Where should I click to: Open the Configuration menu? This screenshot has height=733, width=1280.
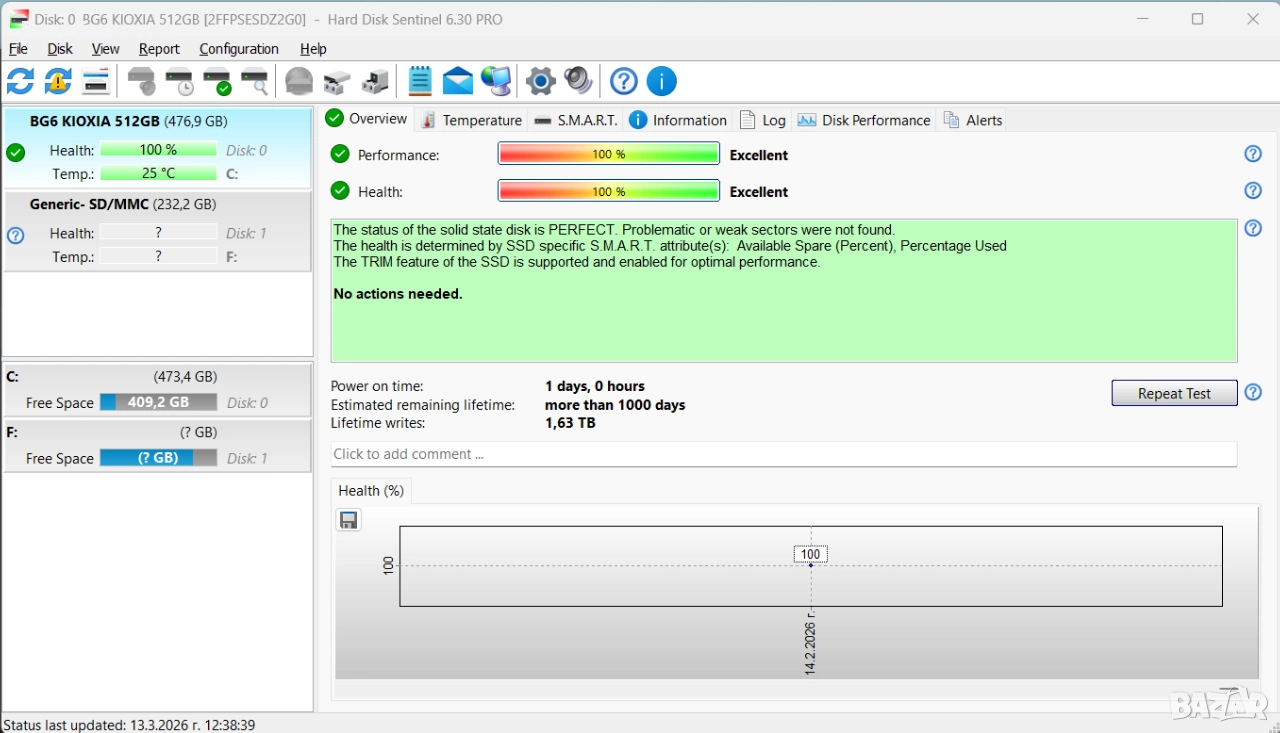239,49
